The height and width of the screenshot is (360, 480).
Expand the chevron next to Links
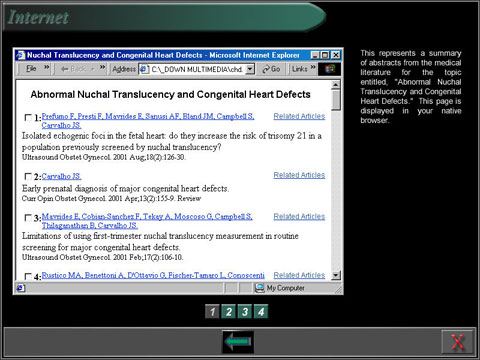(x=313, y=67)
